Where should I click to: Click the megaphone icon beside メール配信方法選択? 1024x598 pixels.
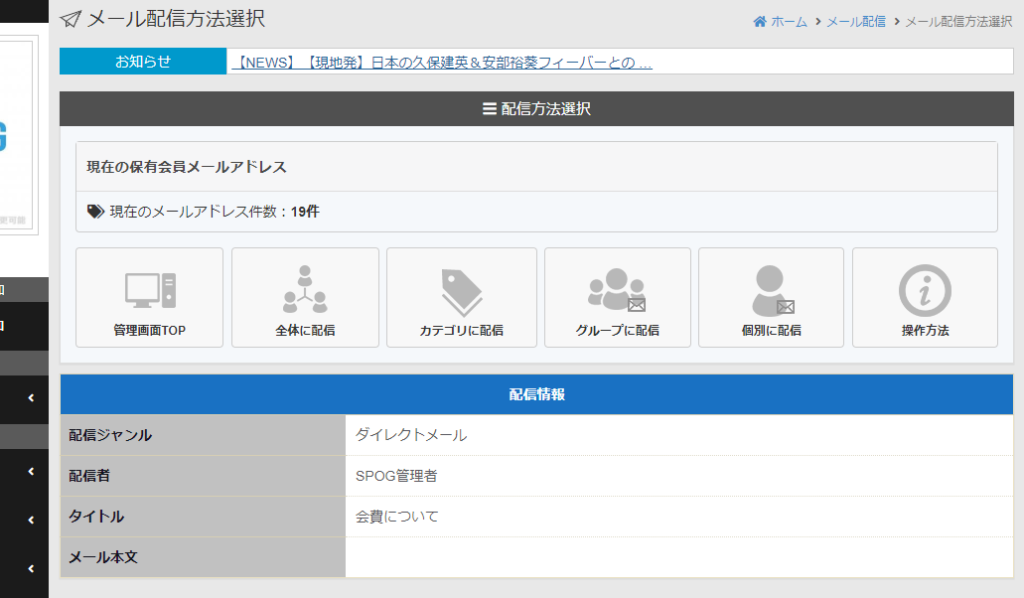pos(69,17)
